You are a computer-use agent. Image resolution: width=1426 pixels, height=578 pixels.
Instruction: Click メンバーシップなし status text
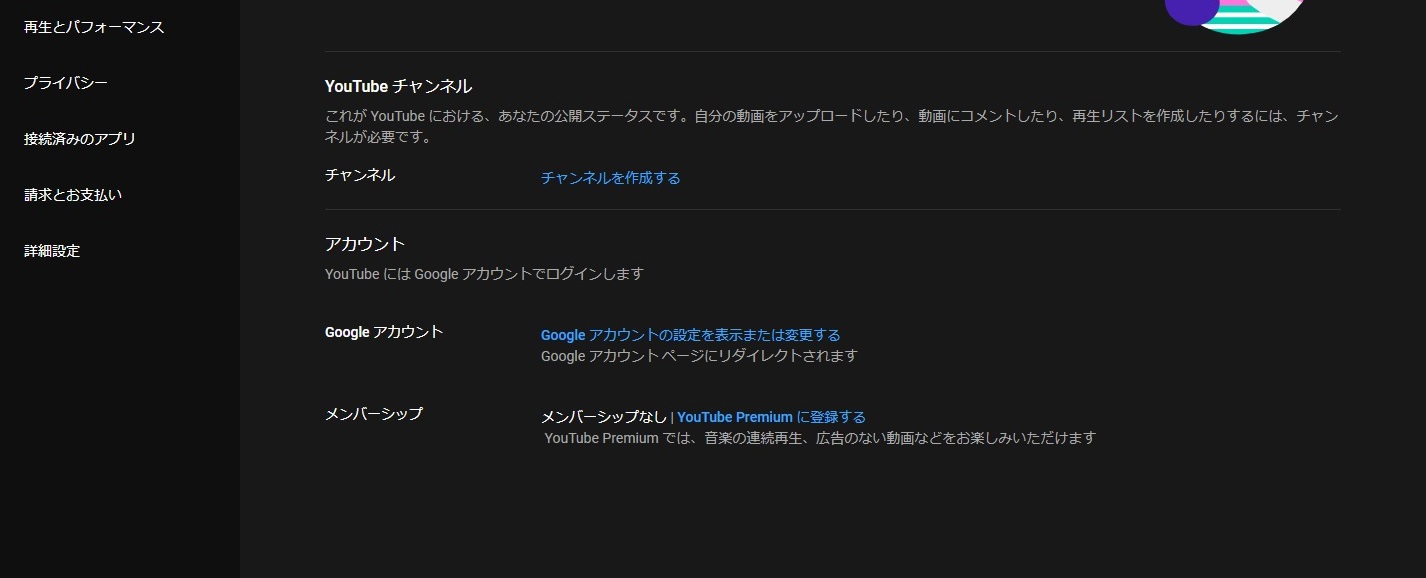(x=604, y=417)
